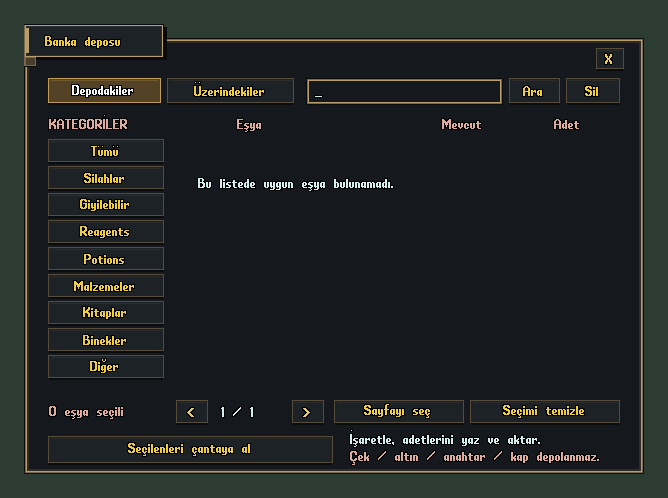The image size is (668, 498).
Task: Click the Mevcut column header
Action: coord(461,124)
